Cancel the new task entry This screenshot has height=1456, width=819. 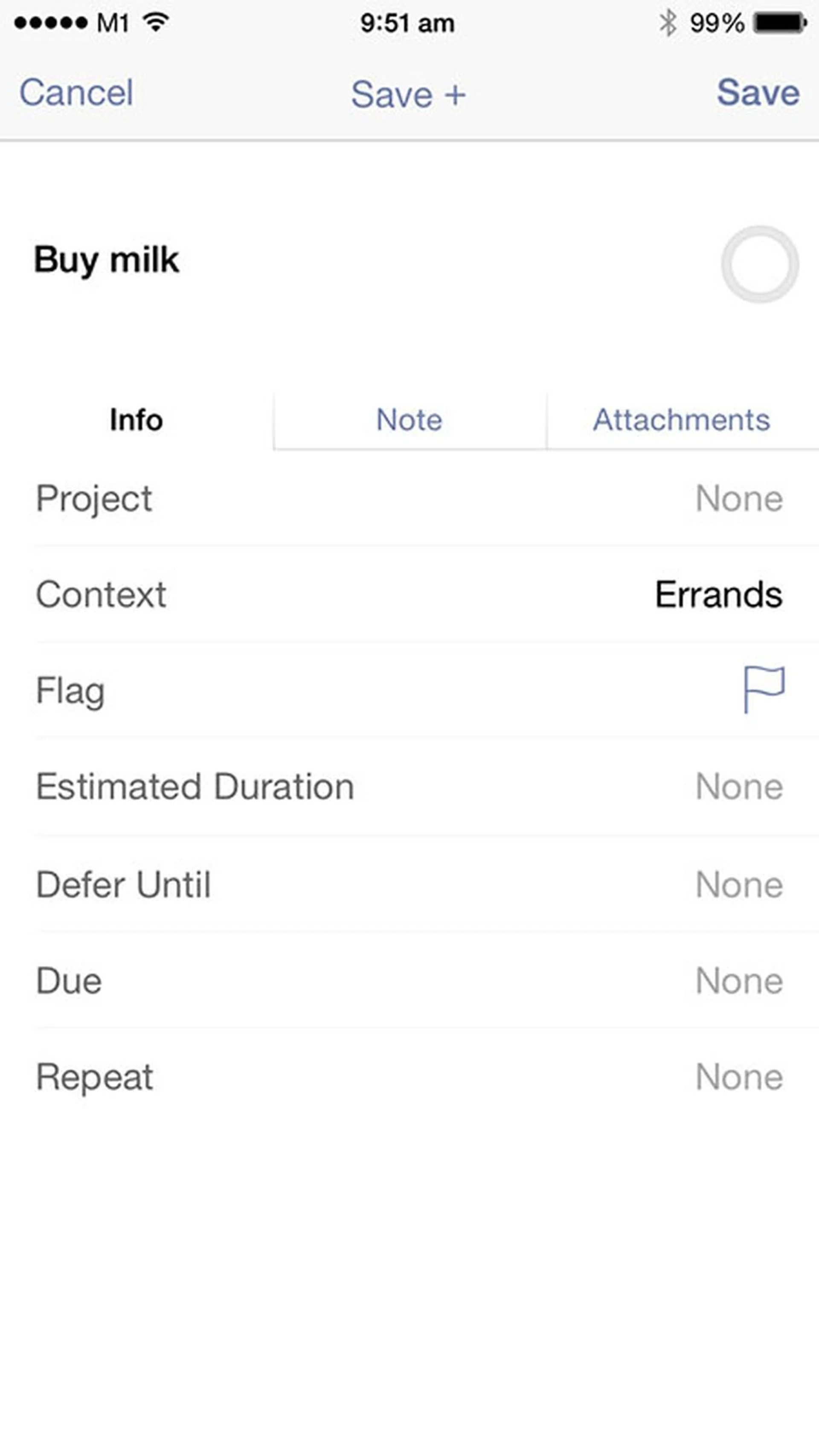[x=76, y=93]
